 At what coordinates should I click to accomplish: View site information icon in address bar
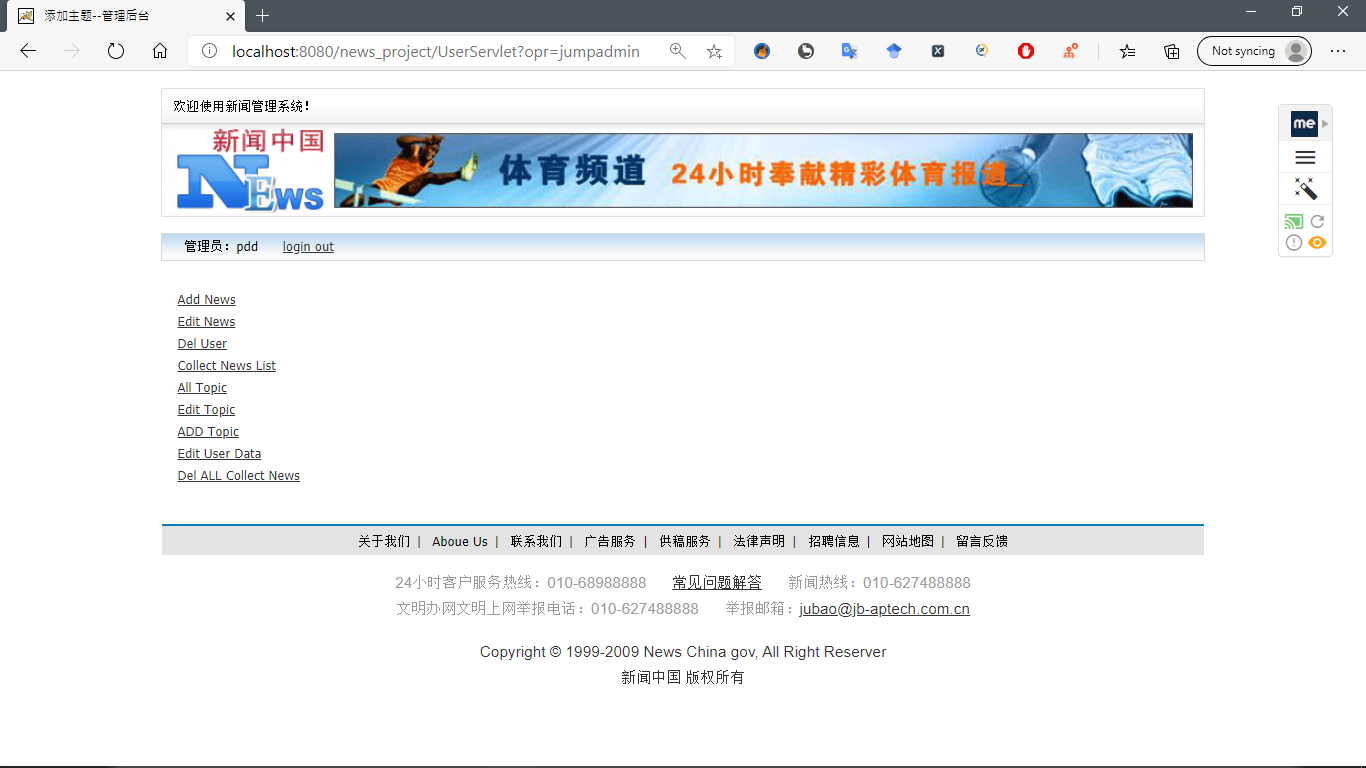pos(209,51)
